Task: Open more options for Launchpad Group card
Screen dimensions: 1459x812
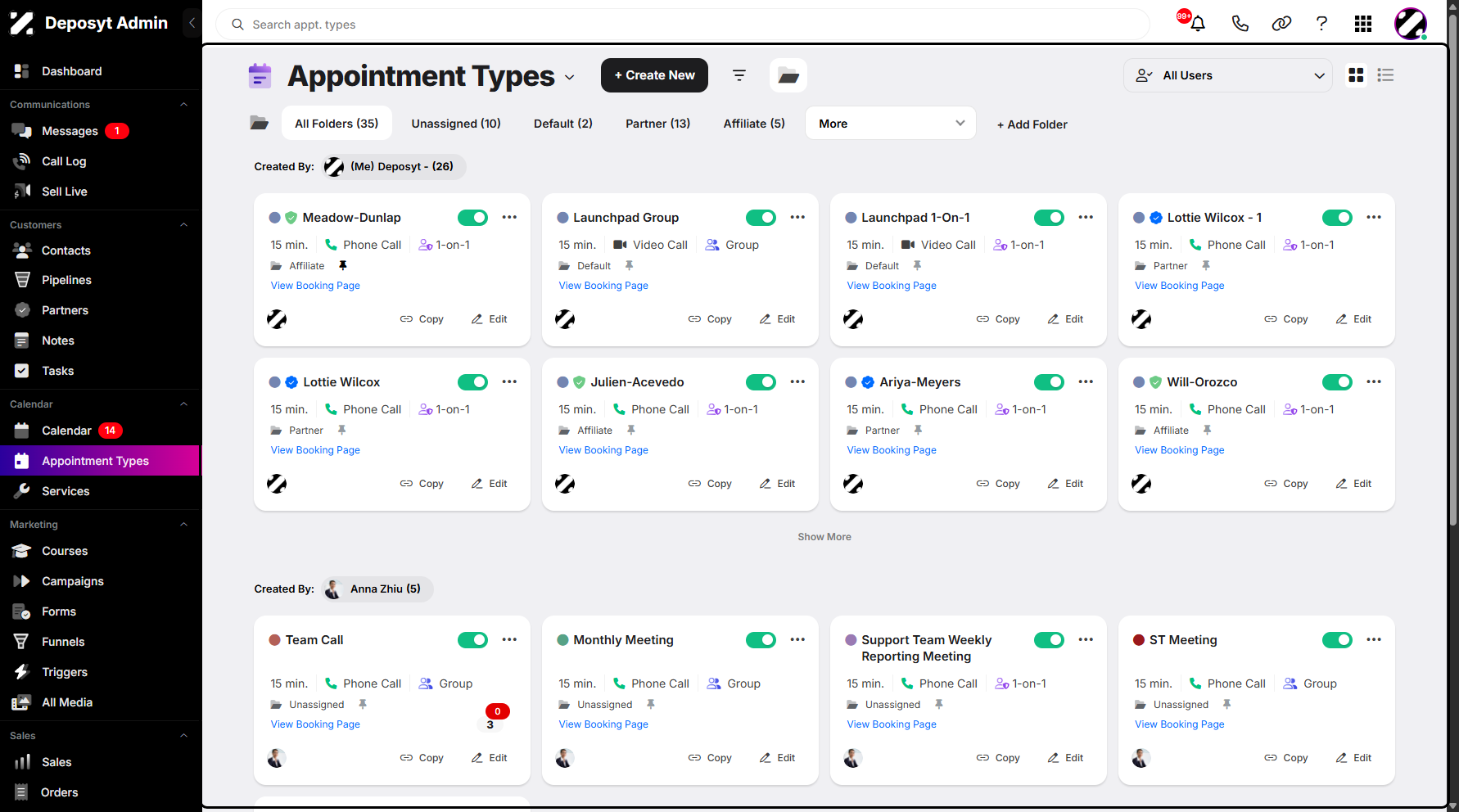Action: 797,218
